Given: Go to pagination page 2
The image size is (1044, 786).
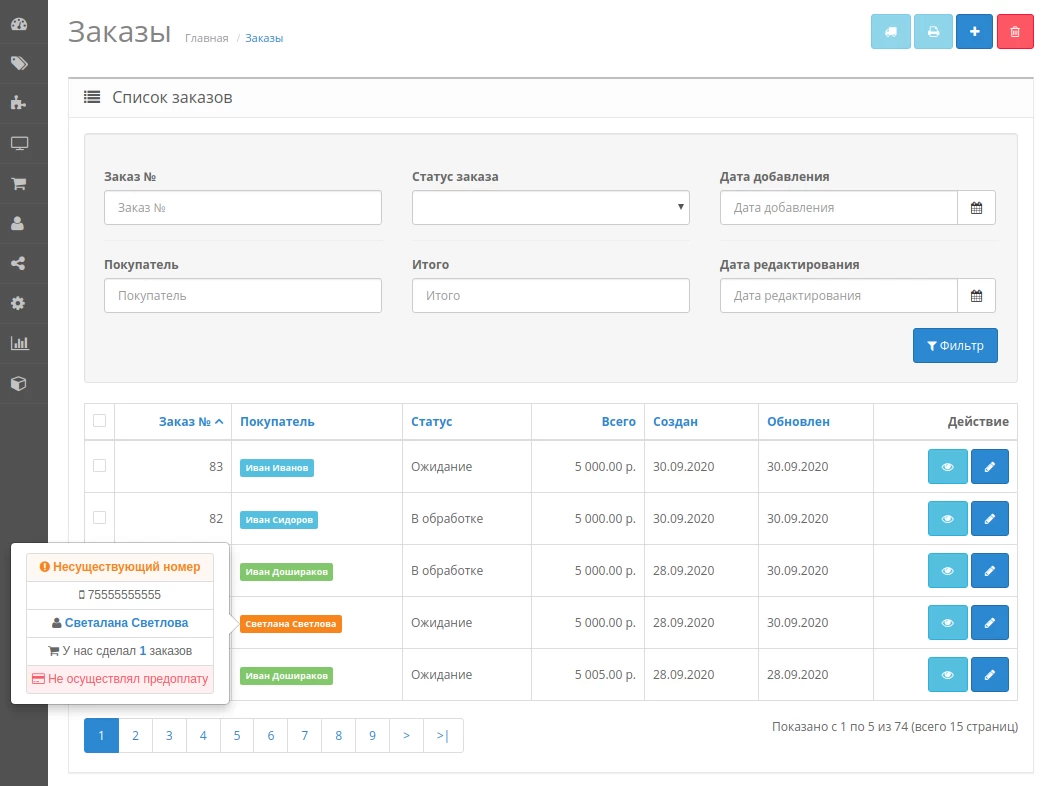Looking at the screenshot, I should pyautogui.click(x=135, y=735).
